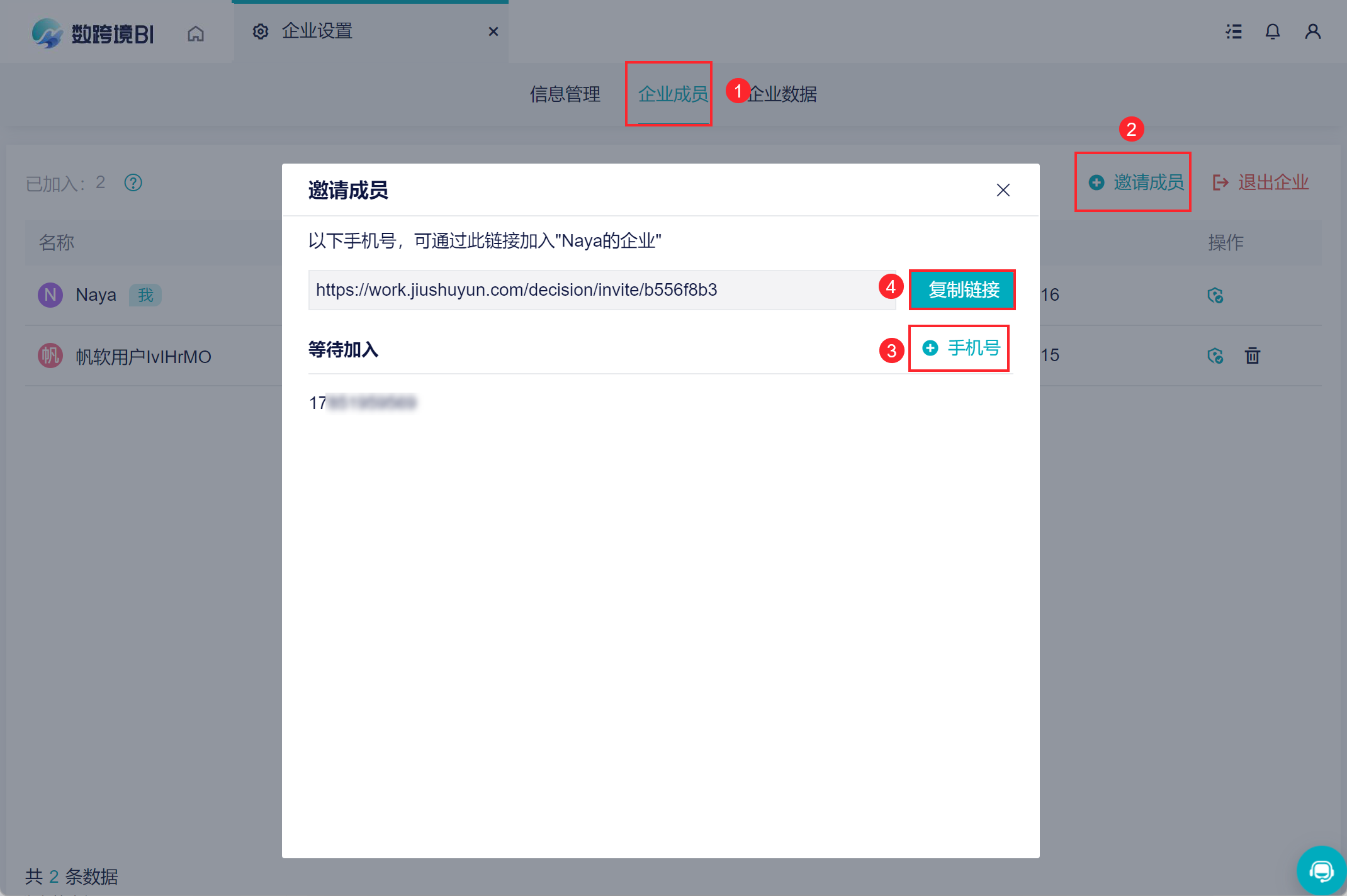Close the 邀请成员 dialog

(1003, 190)
